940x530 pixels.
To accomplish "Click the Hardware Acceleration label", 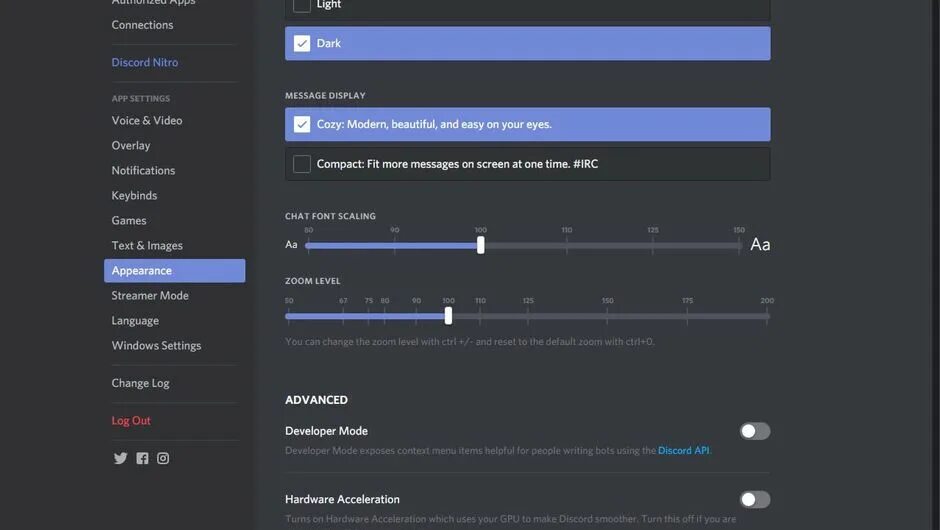I will (342, 499).
